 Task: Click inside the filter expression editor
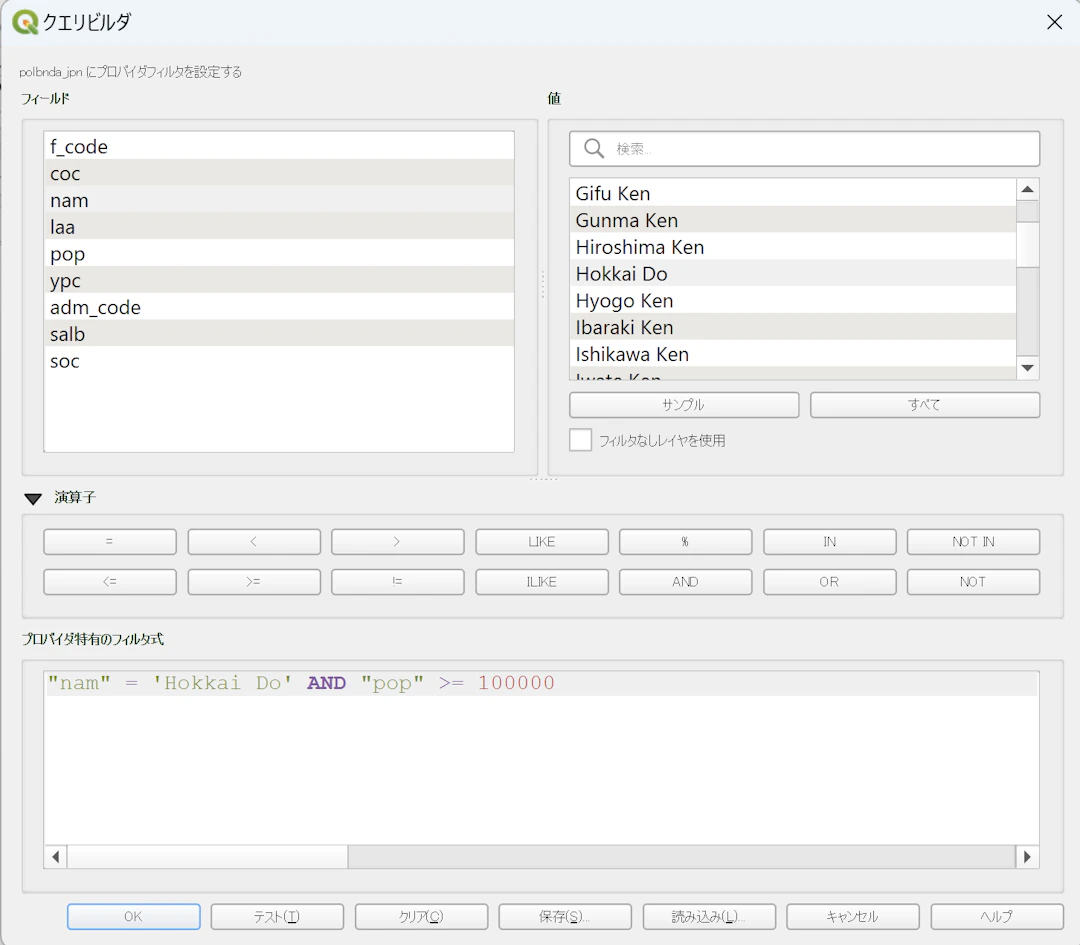pos(541,758)
